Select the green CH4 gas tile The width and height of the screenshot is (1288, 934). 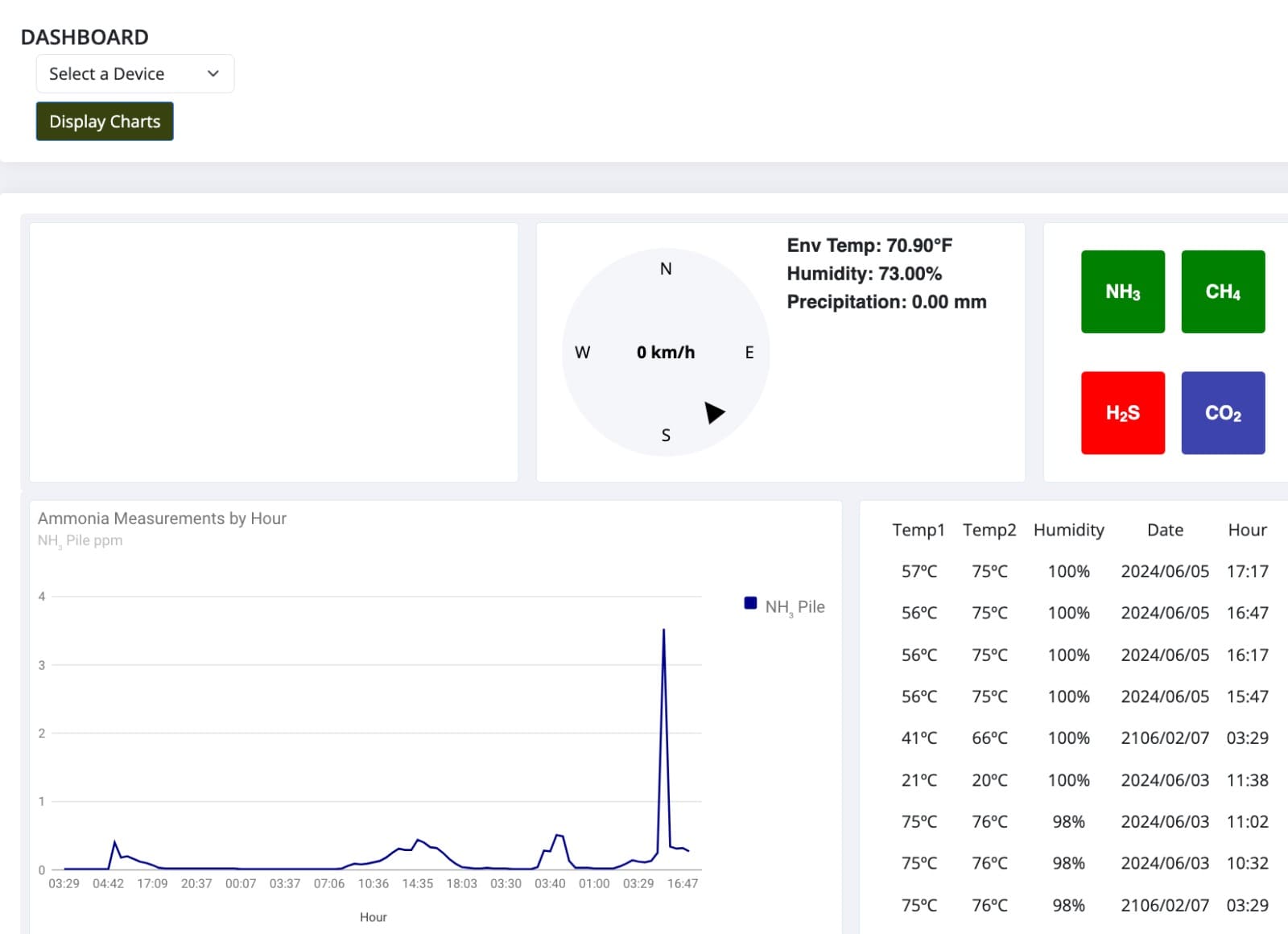[1223, 291]
